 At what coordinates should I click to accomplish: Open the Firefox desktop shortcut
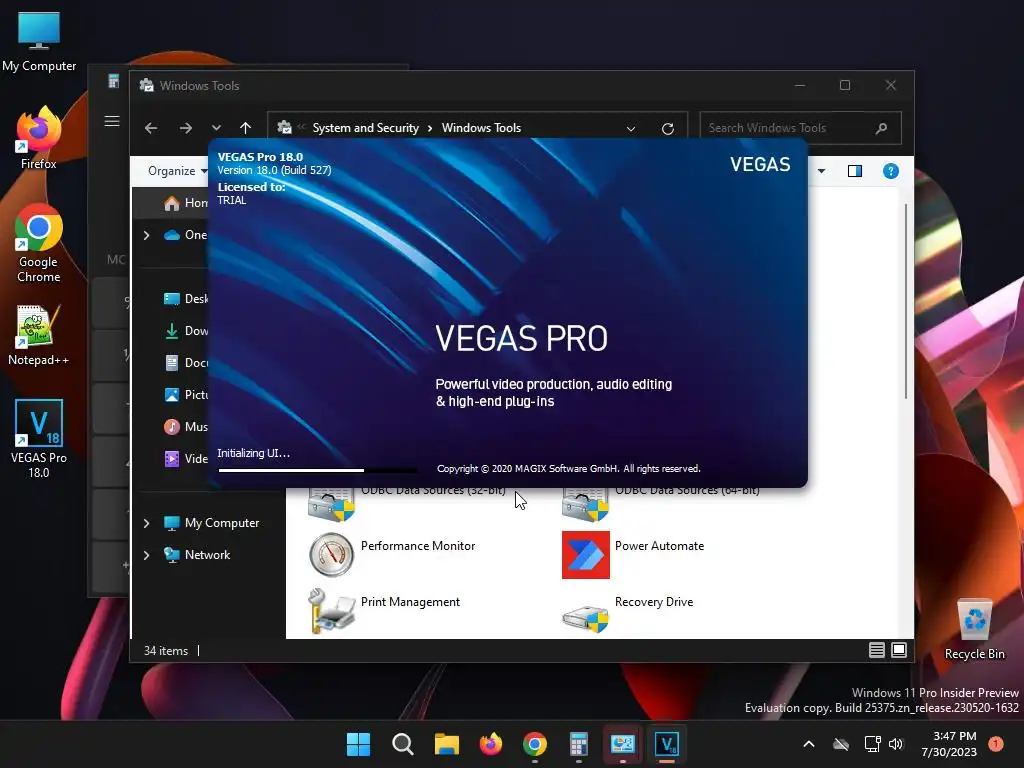tap(39, 138)
